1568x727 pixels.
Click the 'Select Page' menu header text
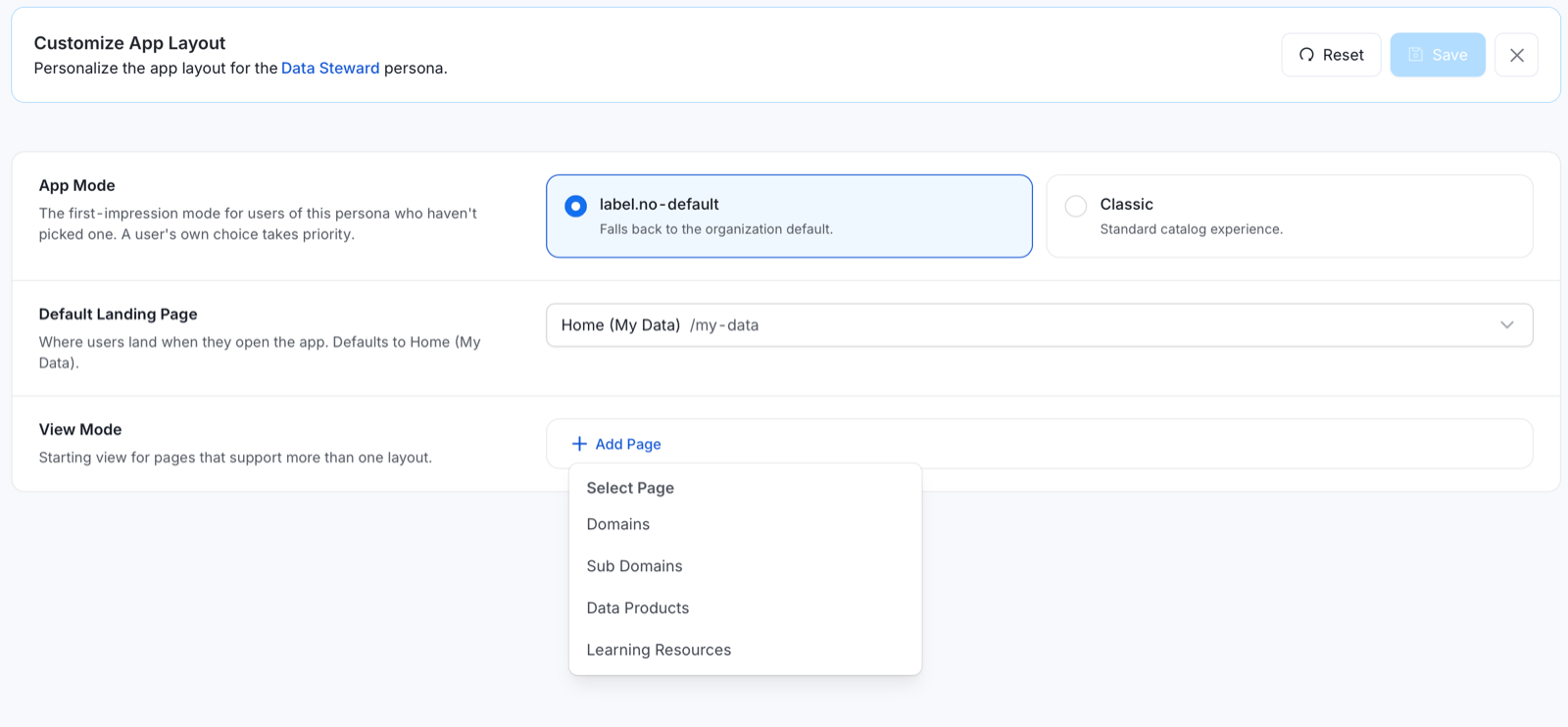[630, 488]
